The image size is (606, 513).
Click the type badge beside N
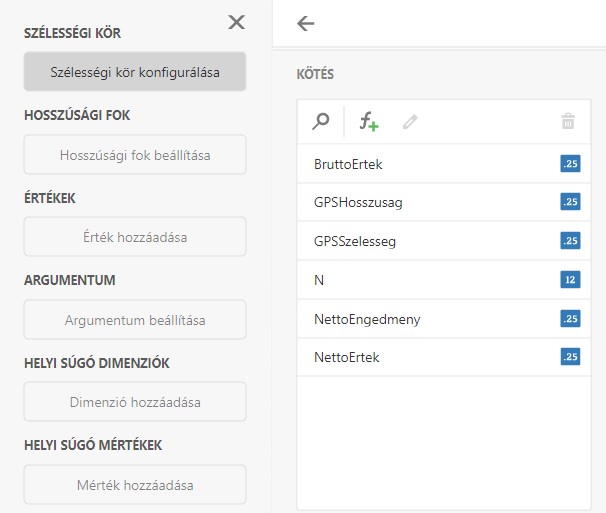click(570, 280)
